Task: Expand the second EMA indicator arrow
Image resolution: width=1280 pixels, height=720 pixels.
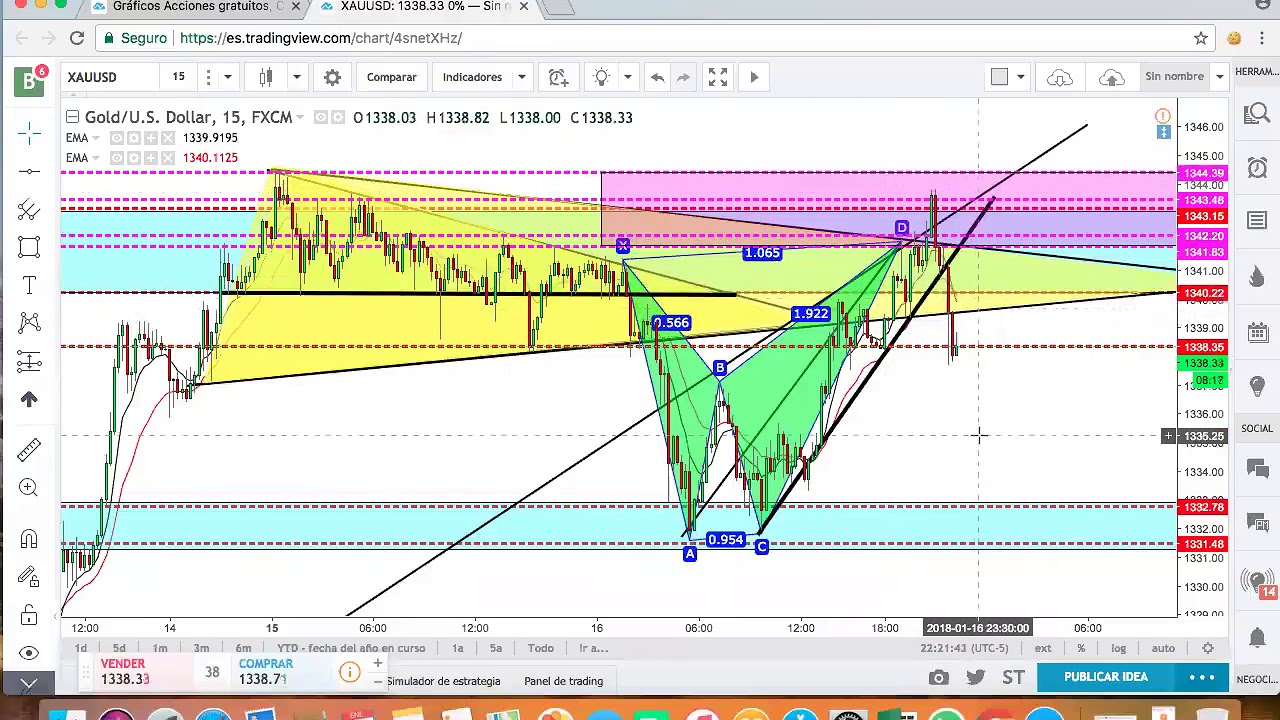Action: tap(96, 158)
